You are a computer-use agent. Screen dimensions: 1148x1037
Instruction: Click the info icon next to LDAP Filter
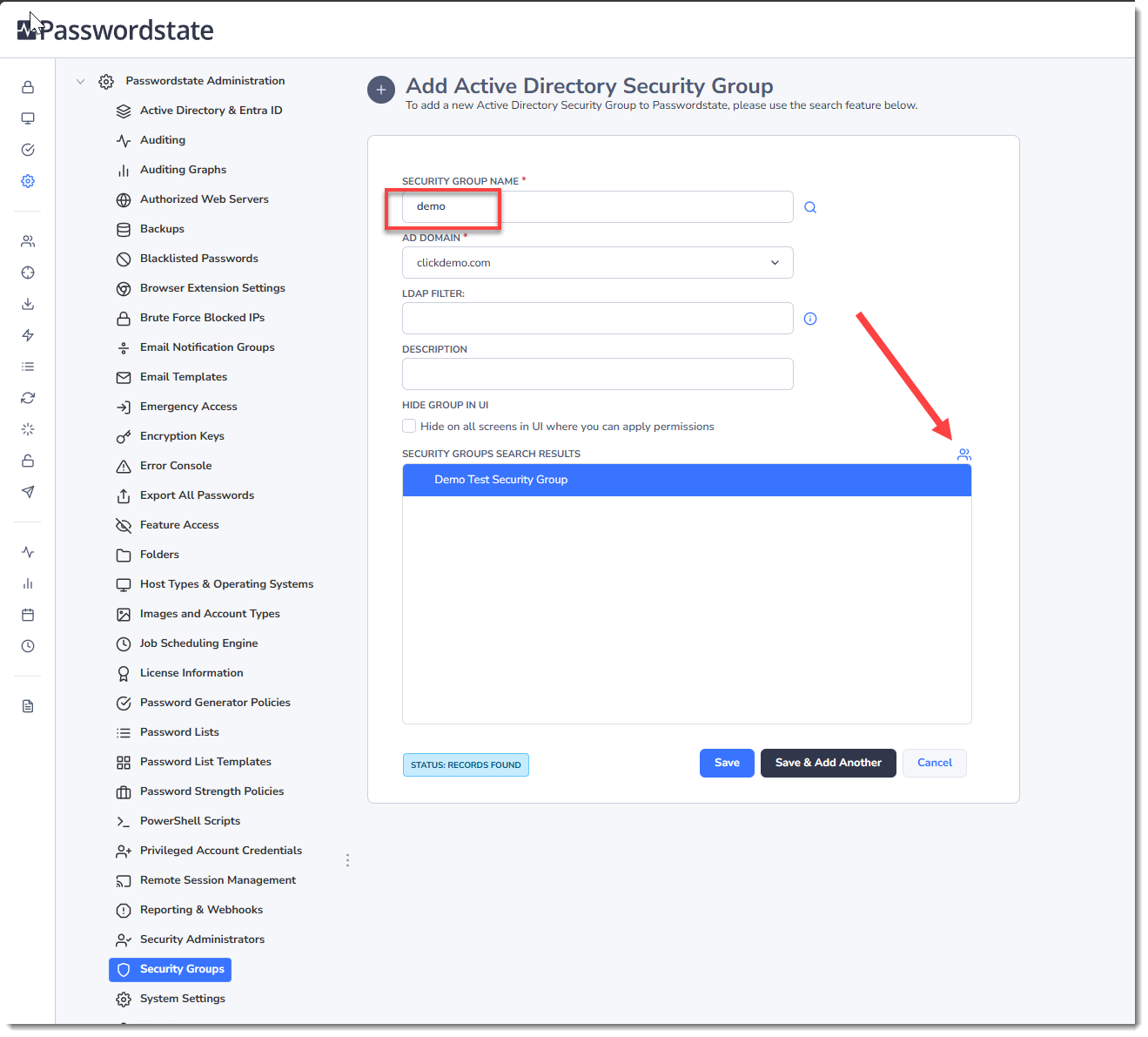(810, 319)
